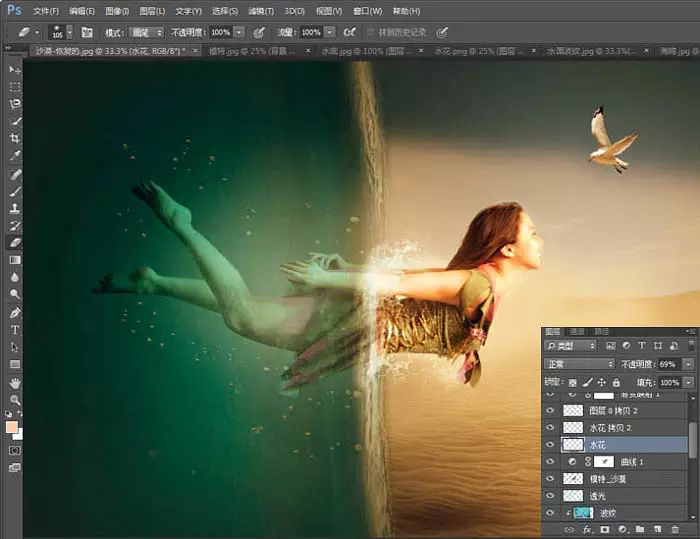Create a new group with folder icon

pos(640,528)
